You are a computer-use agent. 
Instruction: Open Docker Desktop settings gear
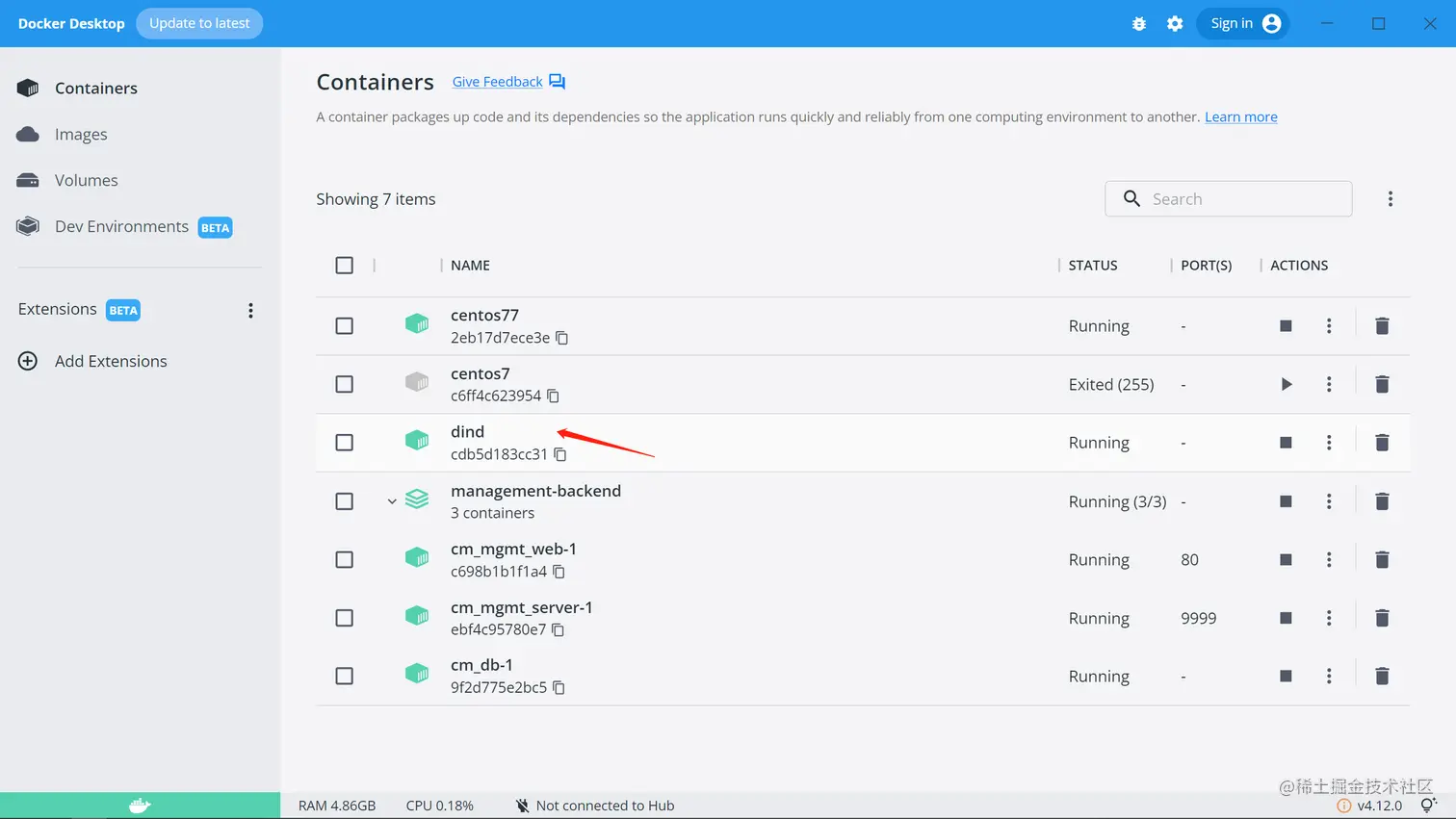click(x=1175, y=24)
